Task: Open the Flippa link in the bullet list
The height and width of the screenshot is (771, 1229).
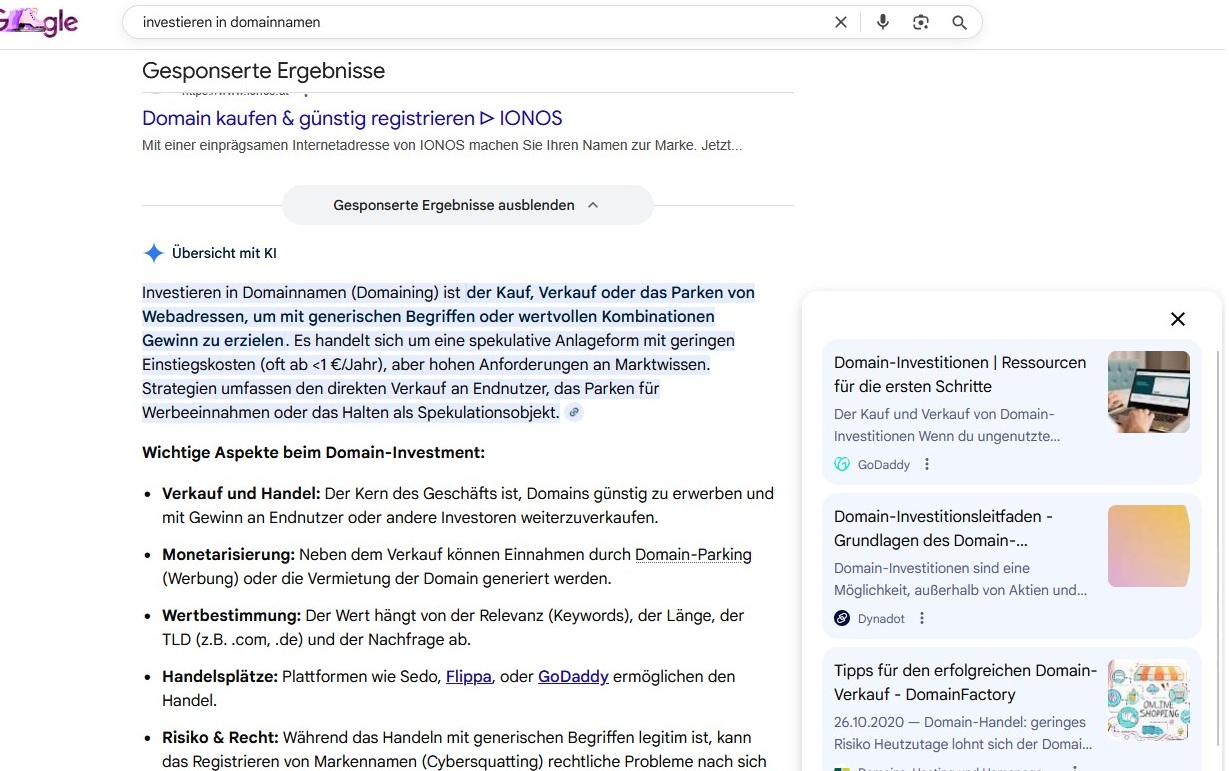Action: [x=468, y=676]
